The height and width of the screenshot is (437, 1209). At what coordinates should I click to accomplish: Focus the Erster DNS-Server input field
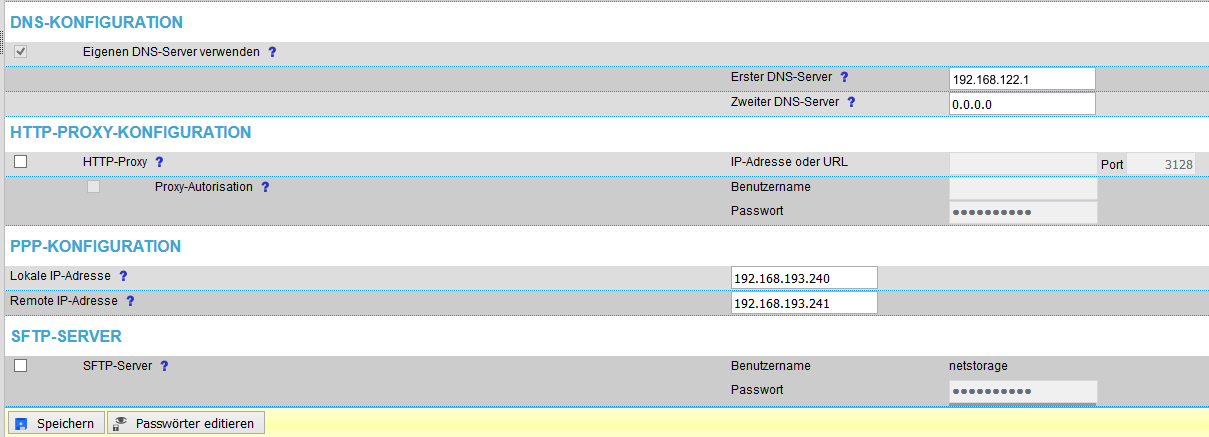click(1022, 79)
